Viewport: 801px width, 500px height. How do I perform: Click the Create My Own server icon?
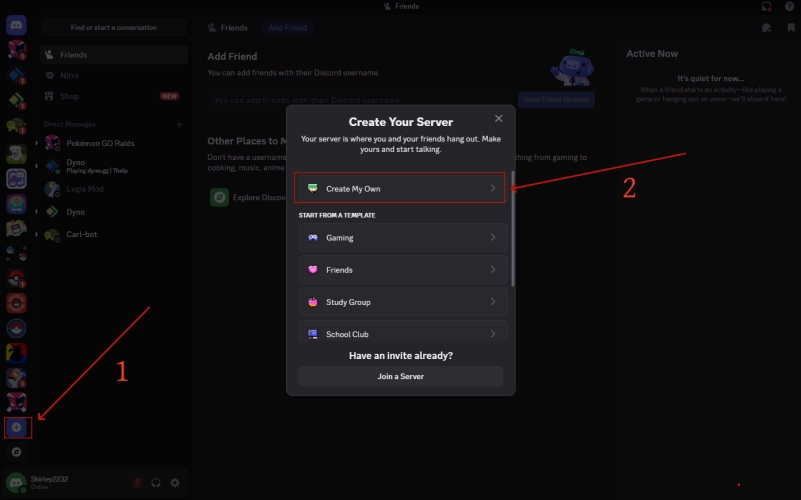313,188
